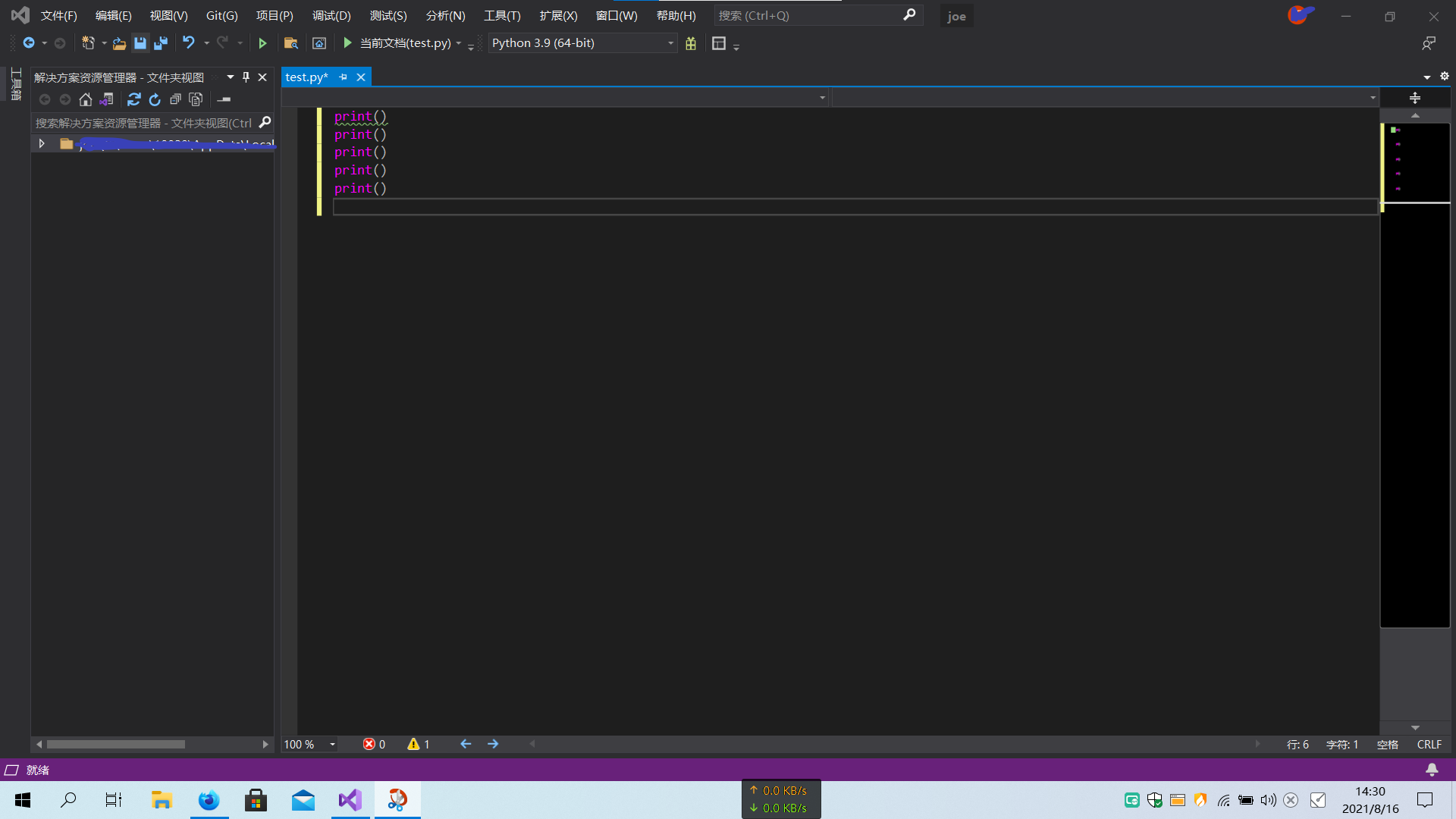Click the green start without debugging arrow
Screen dimensions: 1456x819
pyautogui.click(x=262, y=43)
